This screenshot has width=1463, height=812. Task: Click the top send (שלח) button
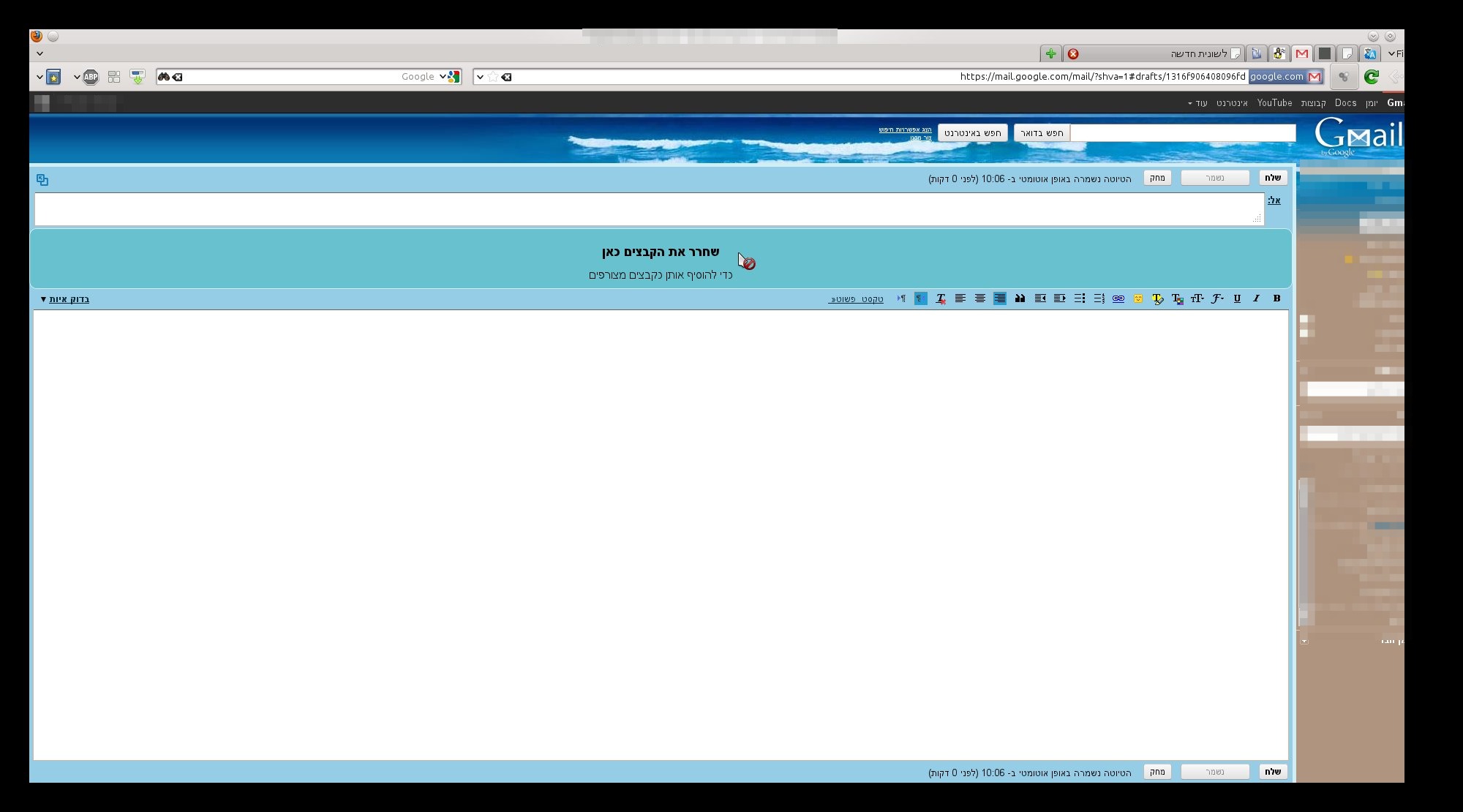tap(1273, 178)
